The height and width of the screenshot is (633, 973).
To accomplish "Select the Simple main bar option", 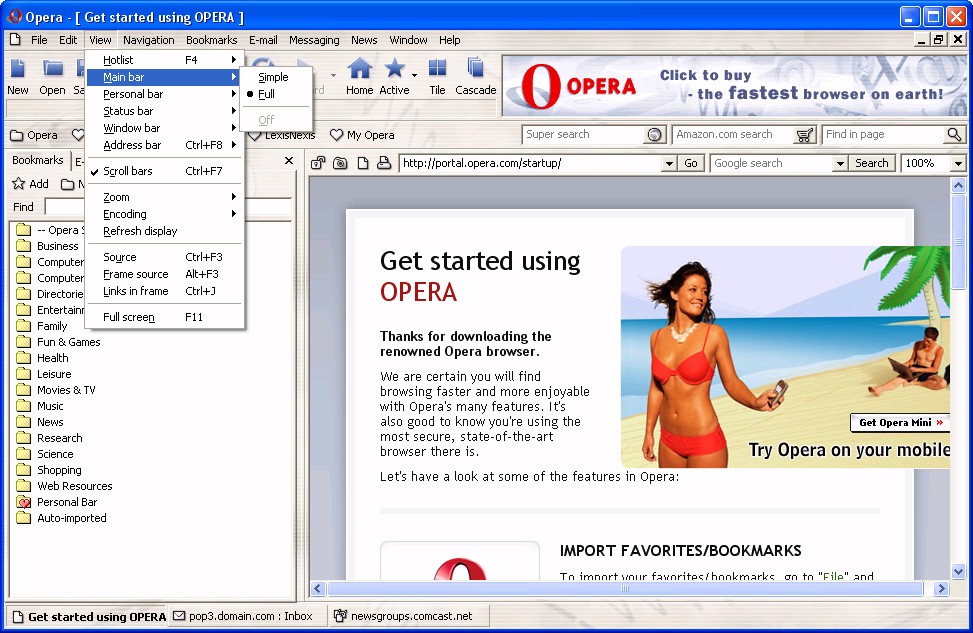I will tap(276, 77).
